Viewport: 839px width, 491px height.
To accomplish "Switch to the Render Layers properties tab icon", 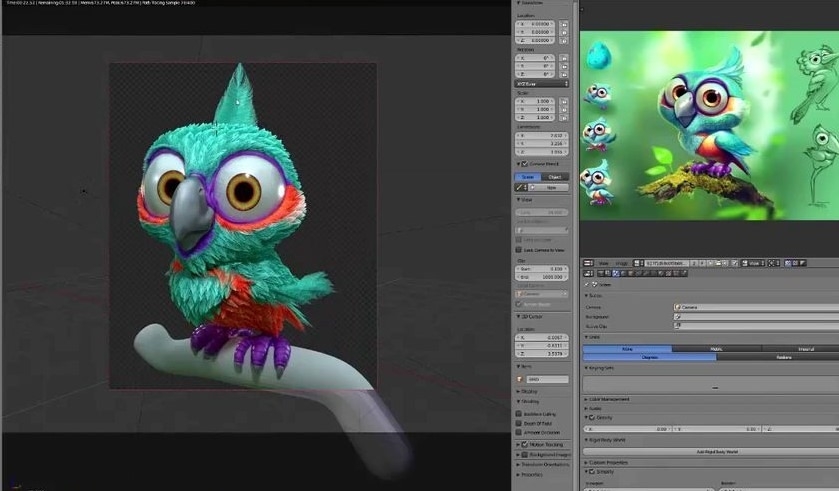I will pyautogui.click(x=608, y=273).
